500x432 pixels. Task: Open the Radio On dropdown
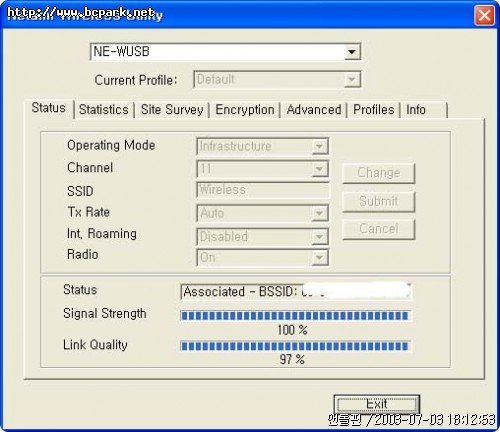pyautogui.click(x=263, y=257)
